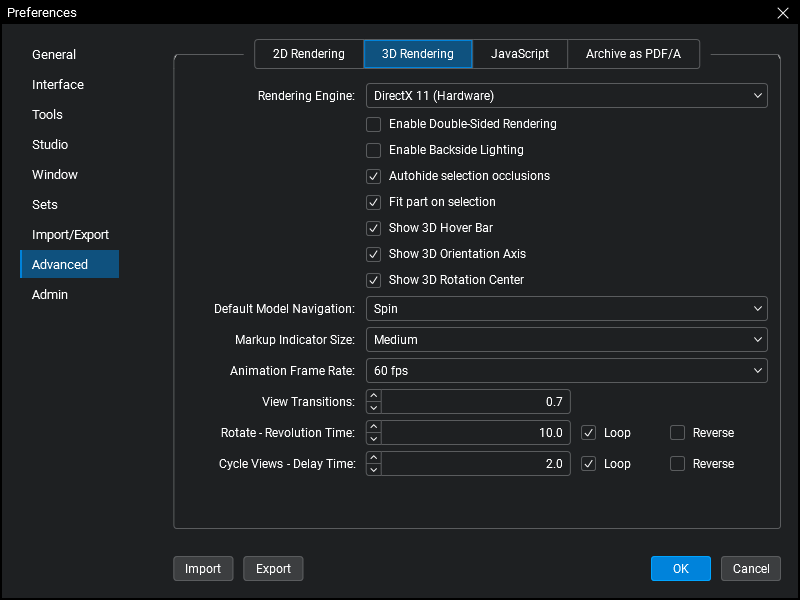This screenshot has width=800, height=600.
Task: Open Markup Indicator Size dropdown
Action: (x=566, y=340)
